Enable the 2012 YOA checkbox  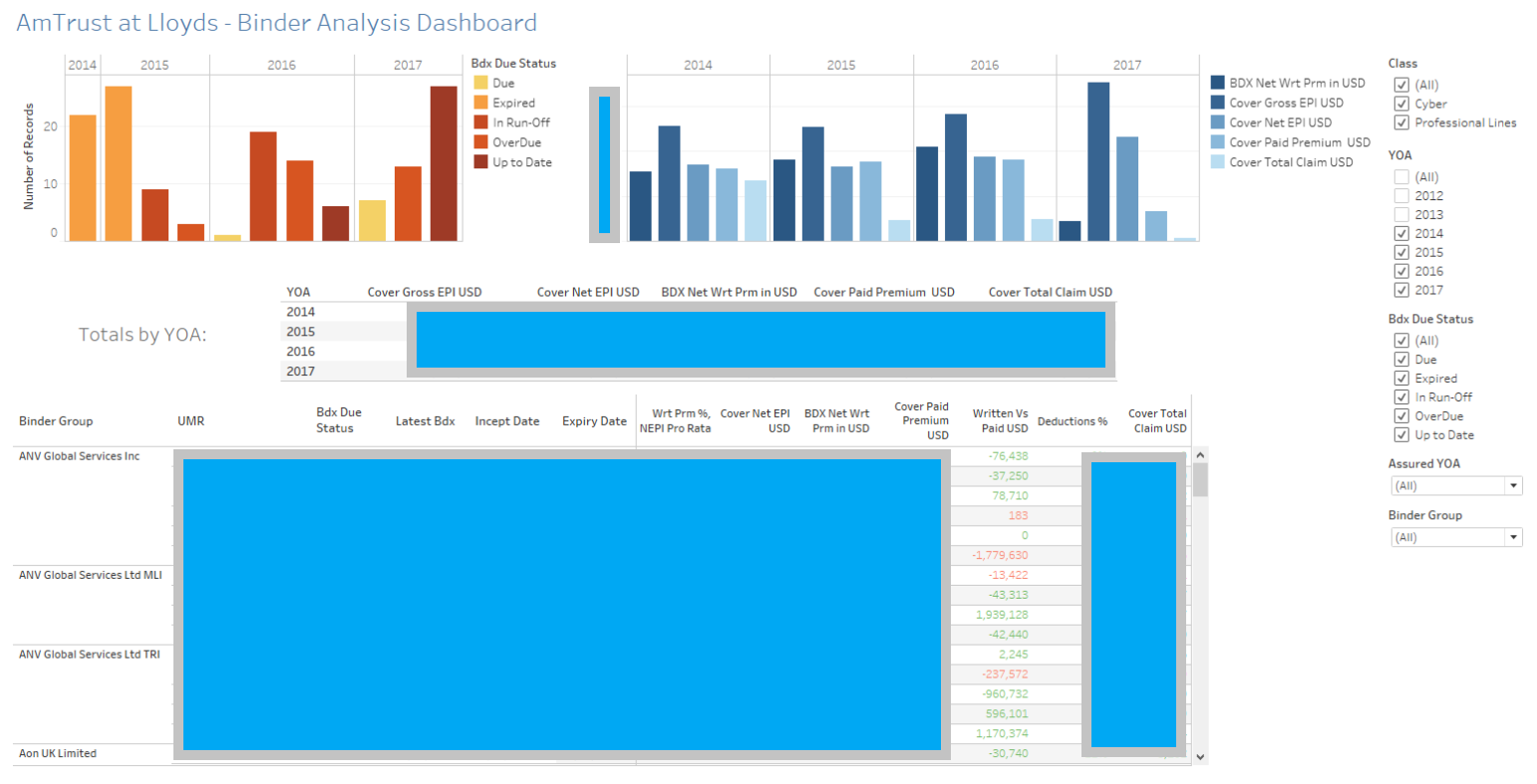pos(1401,196)
